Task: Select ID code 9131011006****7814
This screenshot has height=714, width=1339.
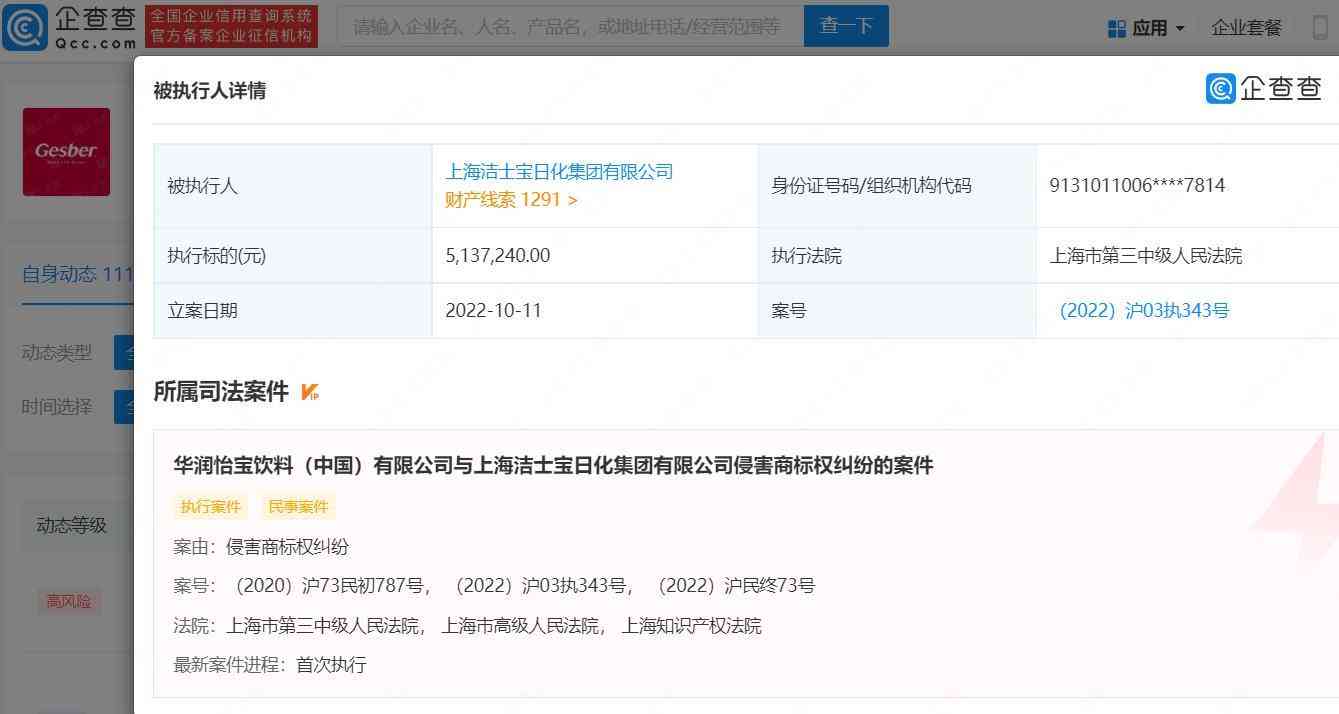Action: [1137, 186]
